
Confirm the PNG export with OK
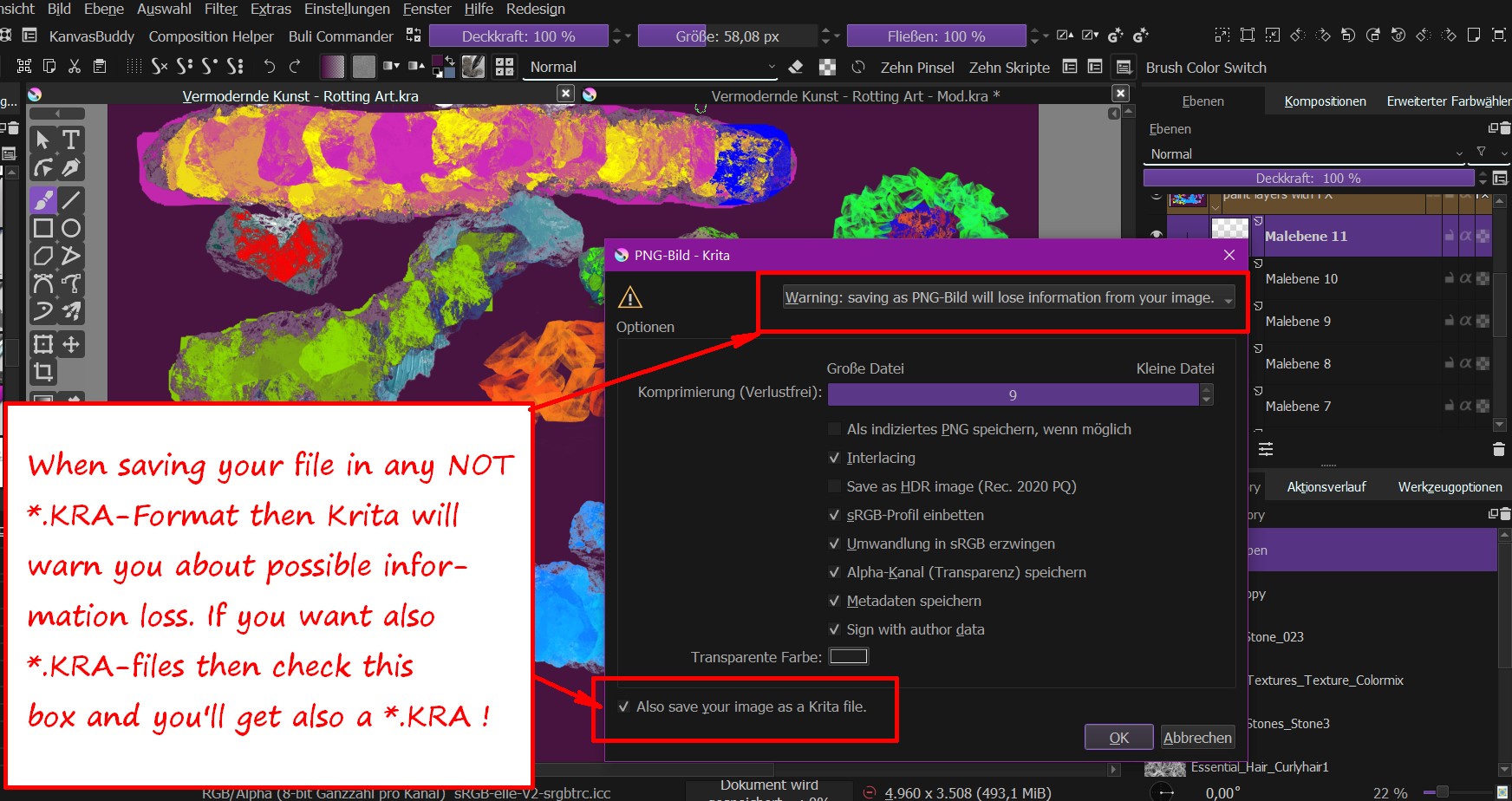pos(1118,737)
